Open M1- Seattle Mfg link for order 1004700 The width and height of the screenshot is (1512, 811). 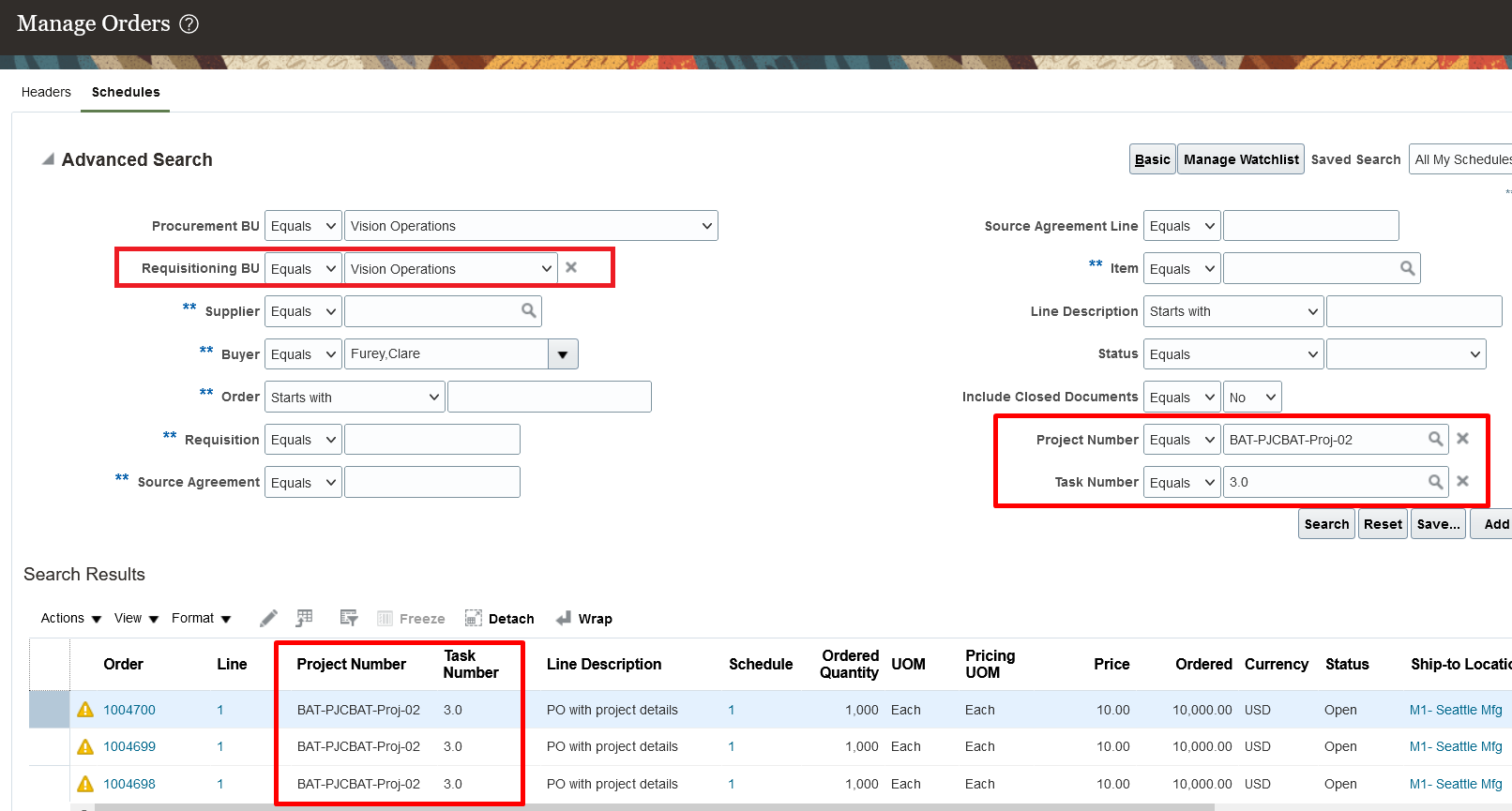[1456, 710]
